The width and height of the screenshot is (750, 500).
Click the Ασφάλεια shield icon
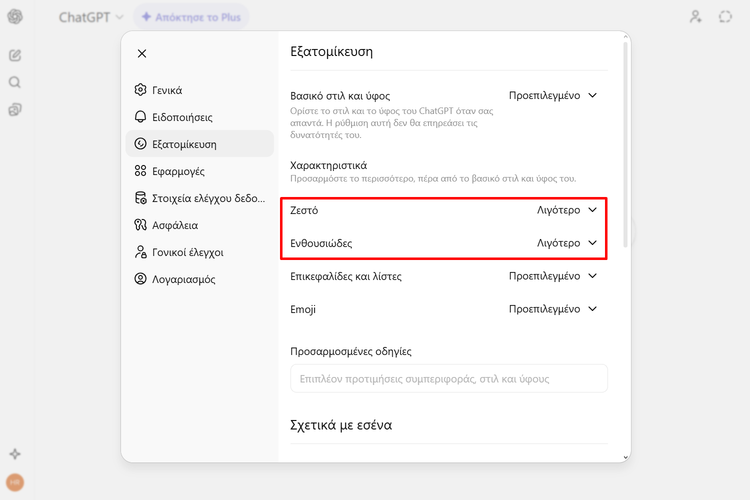point(141,225)
